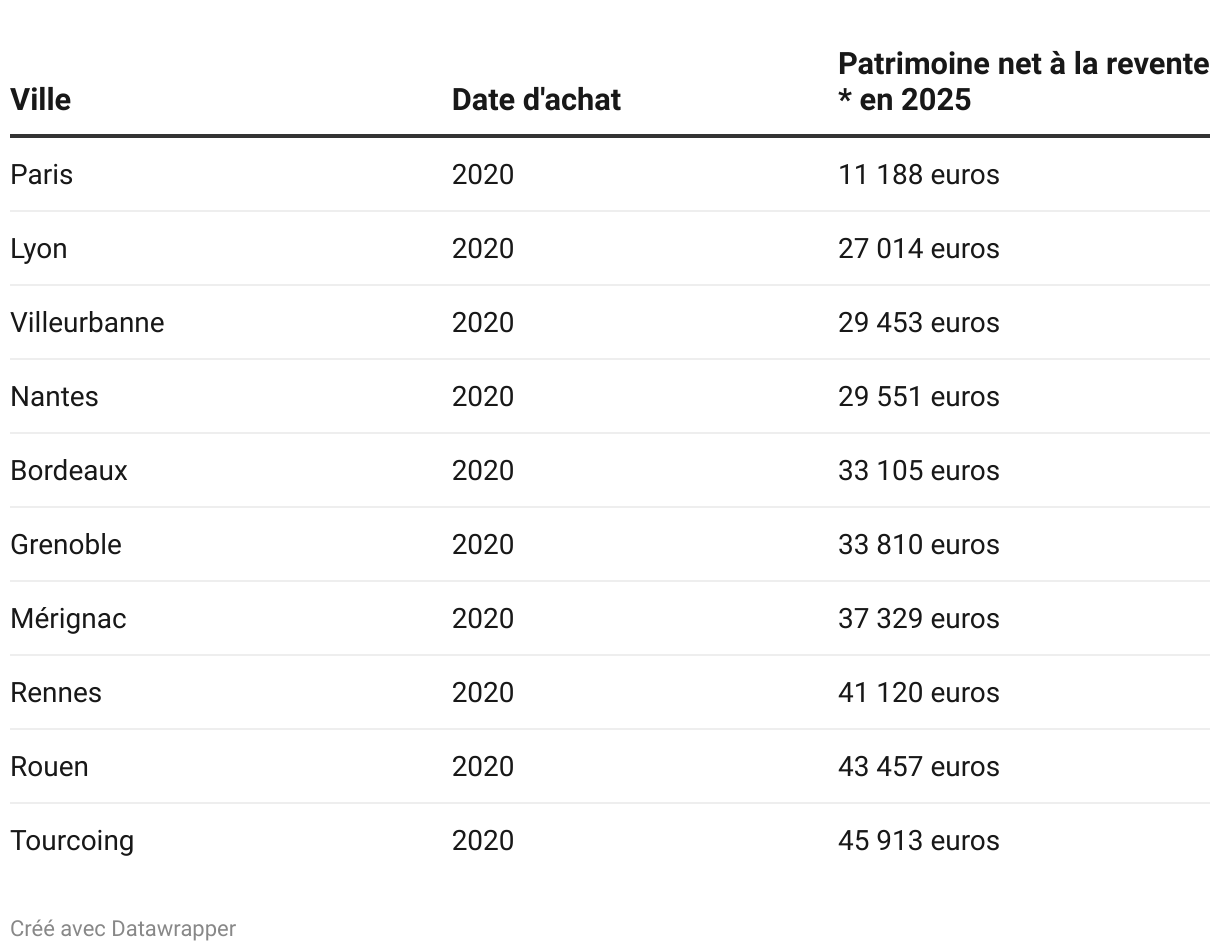The image size is (1220, 952).
Task: Select the Bordeaux city cell
Action: (69, 470)
